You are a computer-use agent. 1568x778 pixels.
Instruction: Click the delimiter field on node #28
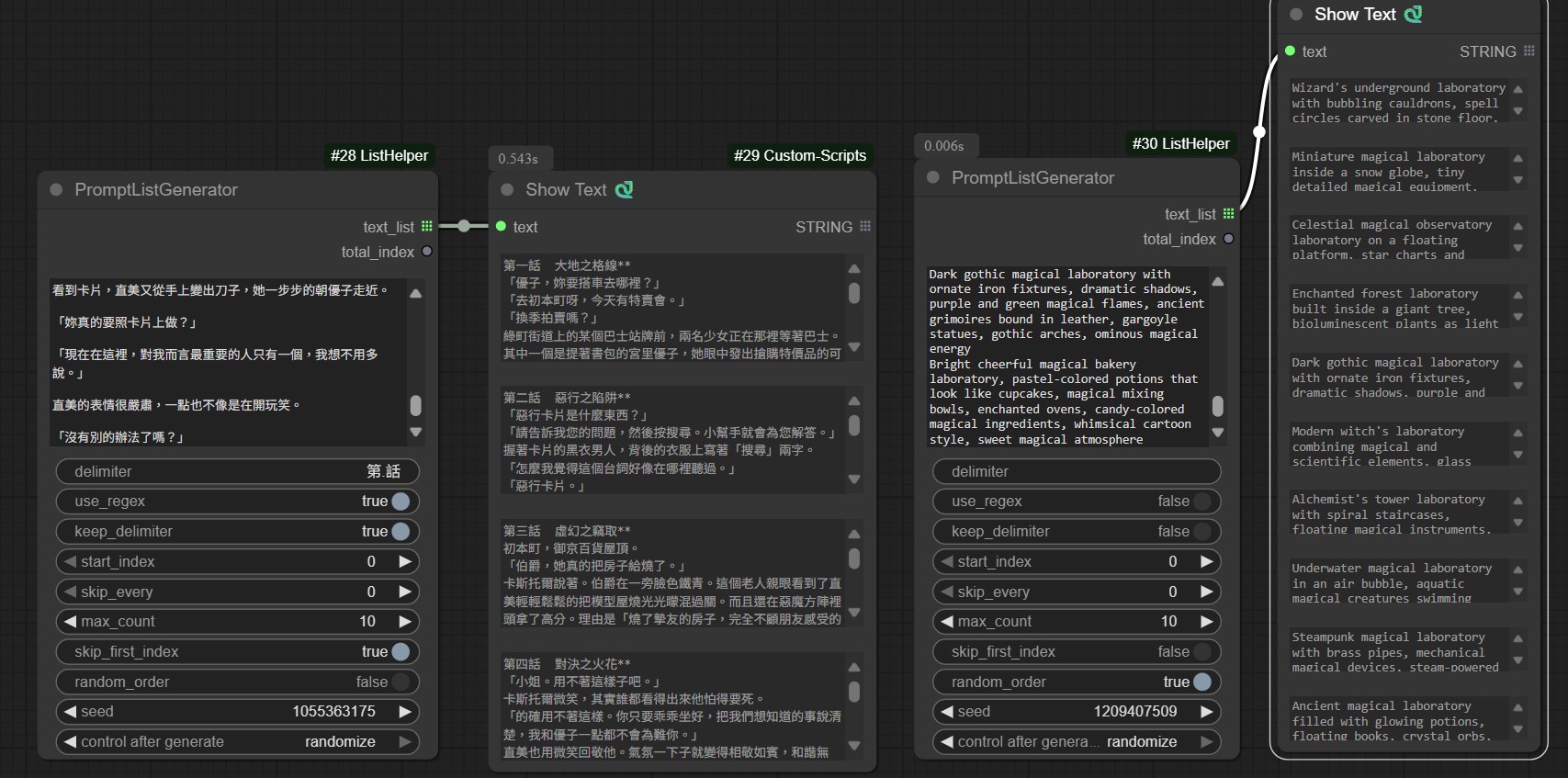[238, 471]
